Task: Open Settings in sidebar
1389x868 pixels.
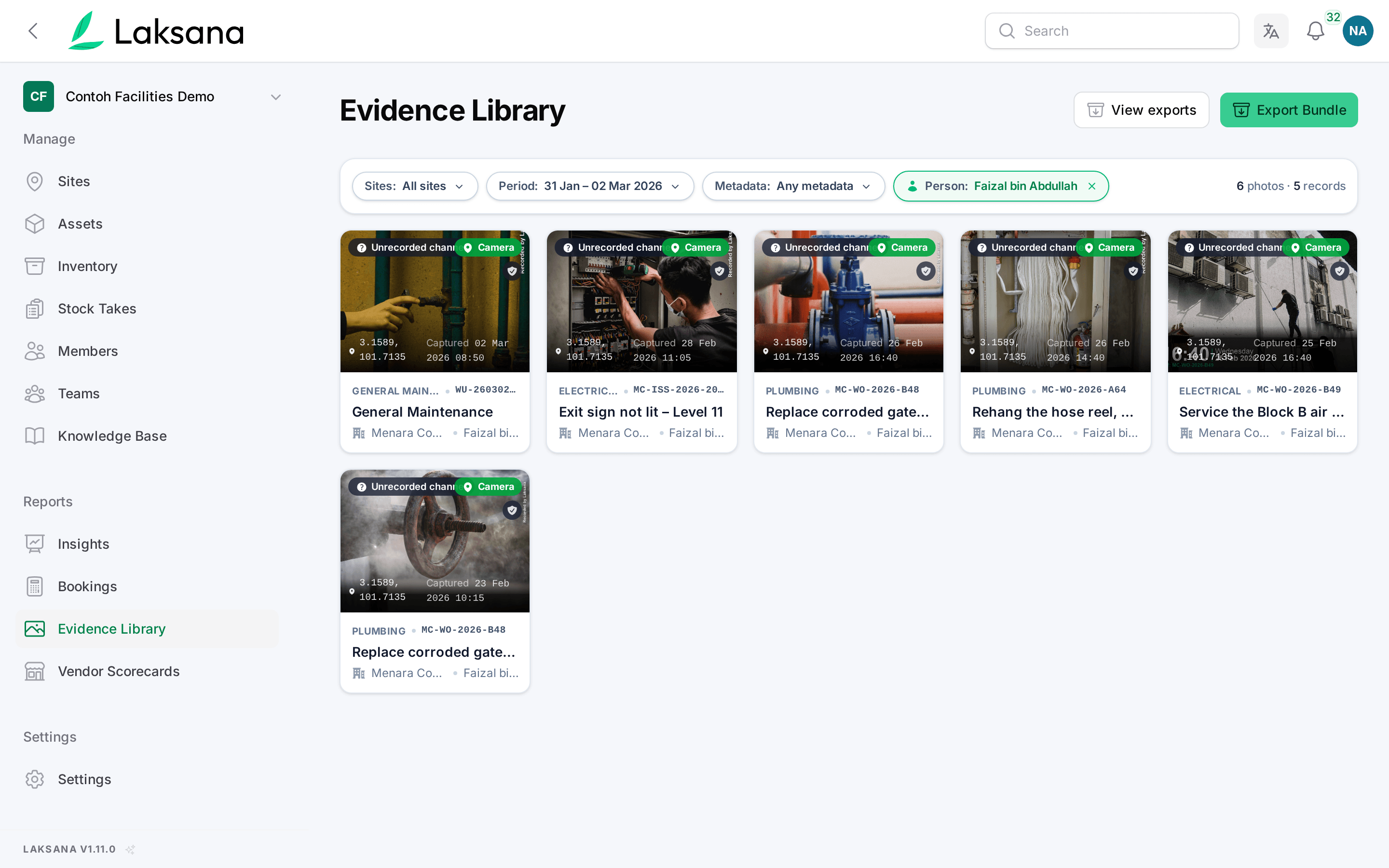Action: 148,780
